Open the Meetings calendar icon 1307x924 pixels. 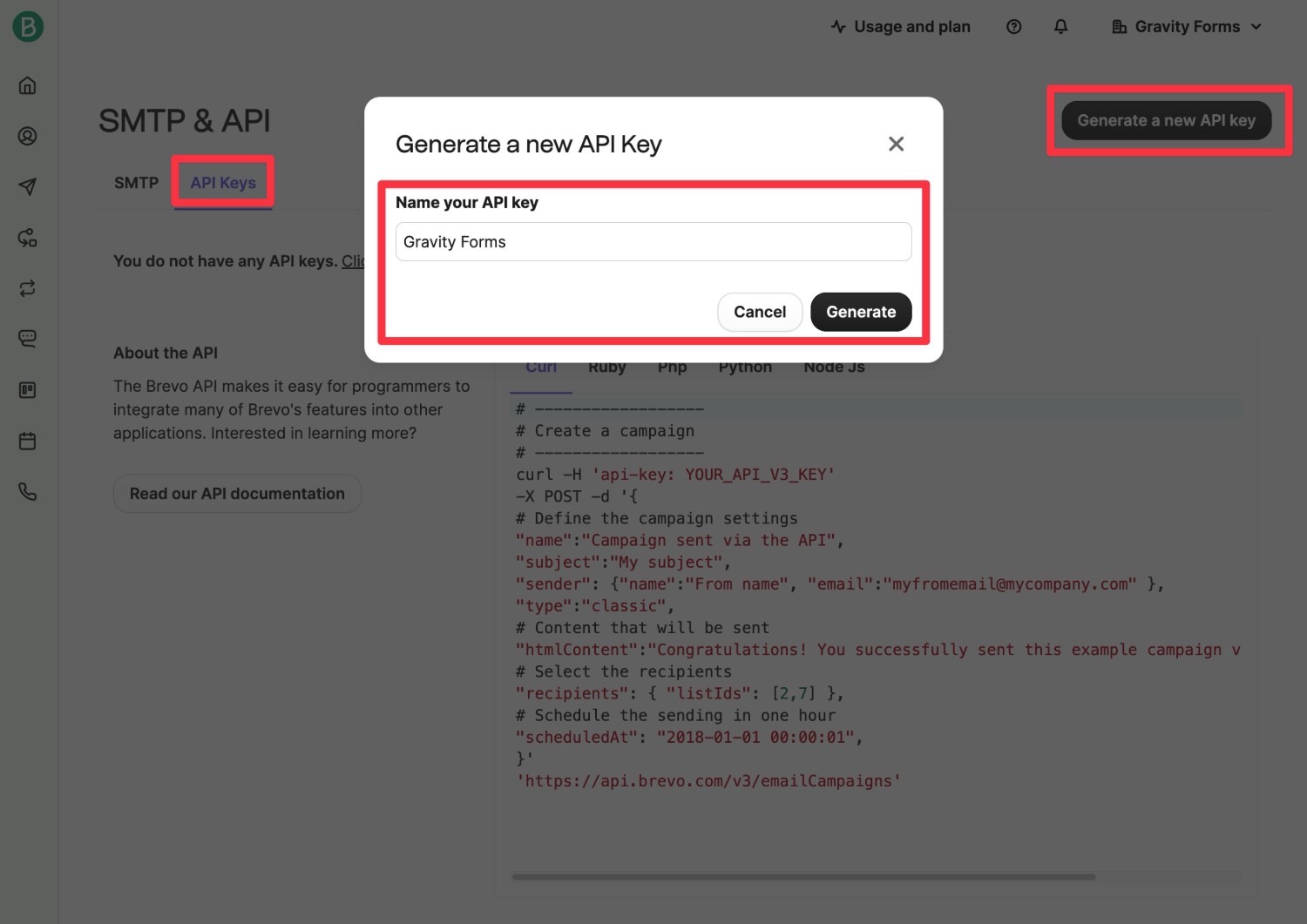(x=28, y=441)
